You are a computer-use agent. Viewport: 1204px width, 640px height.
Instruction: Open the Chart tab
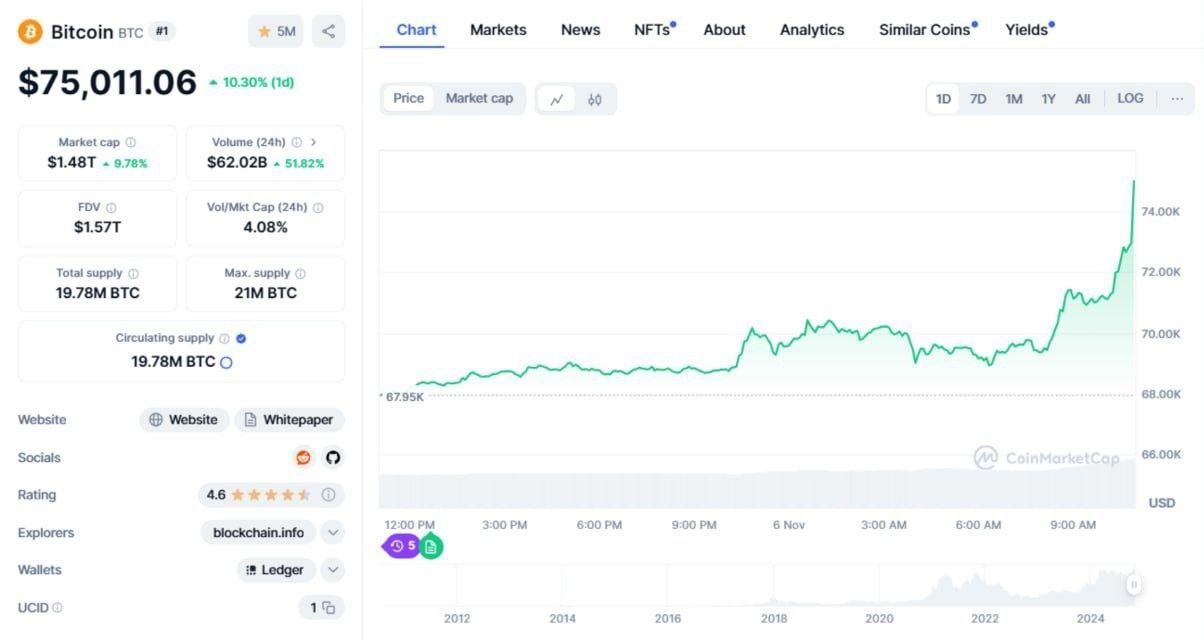416,29
